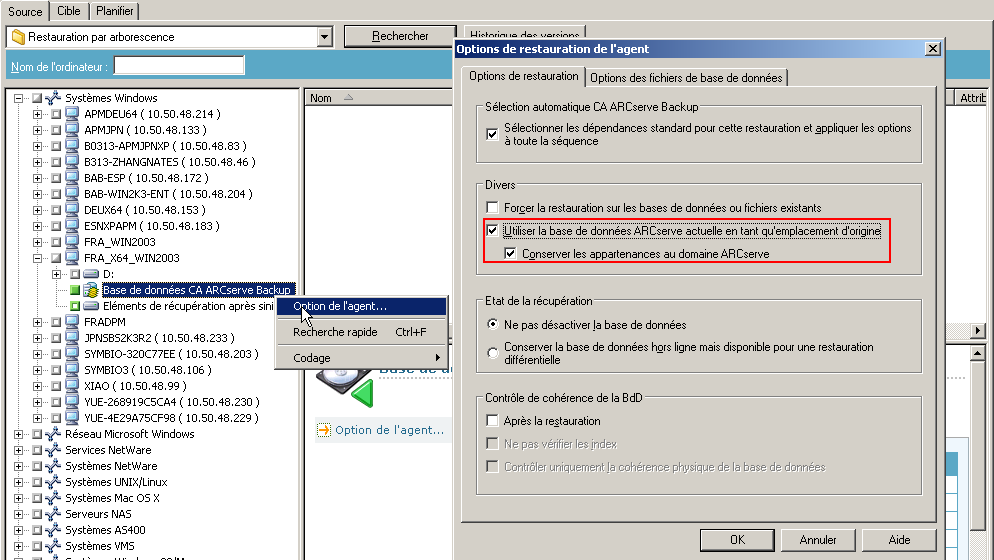Collapse the Systèmes Windows tree node
This screenshot has width=994, height=560.
click(18, 98)
